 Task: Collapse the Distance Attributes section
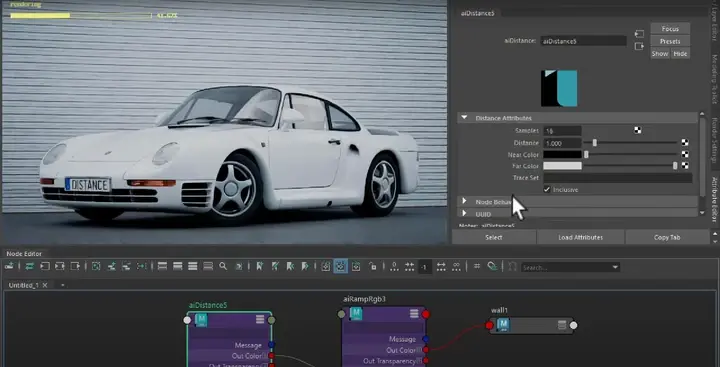pyautogui.click(x=464, y=118)
